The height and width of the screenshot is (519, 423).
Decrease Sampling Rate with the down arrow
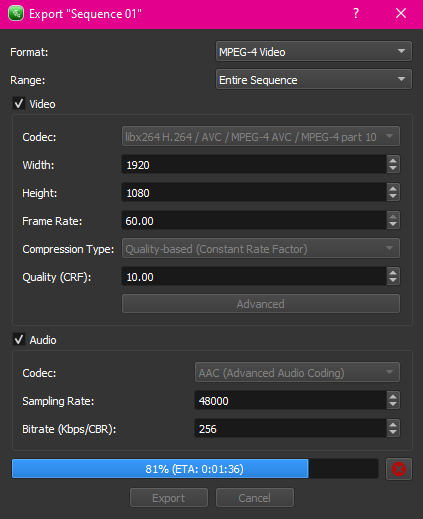(393, 405)
